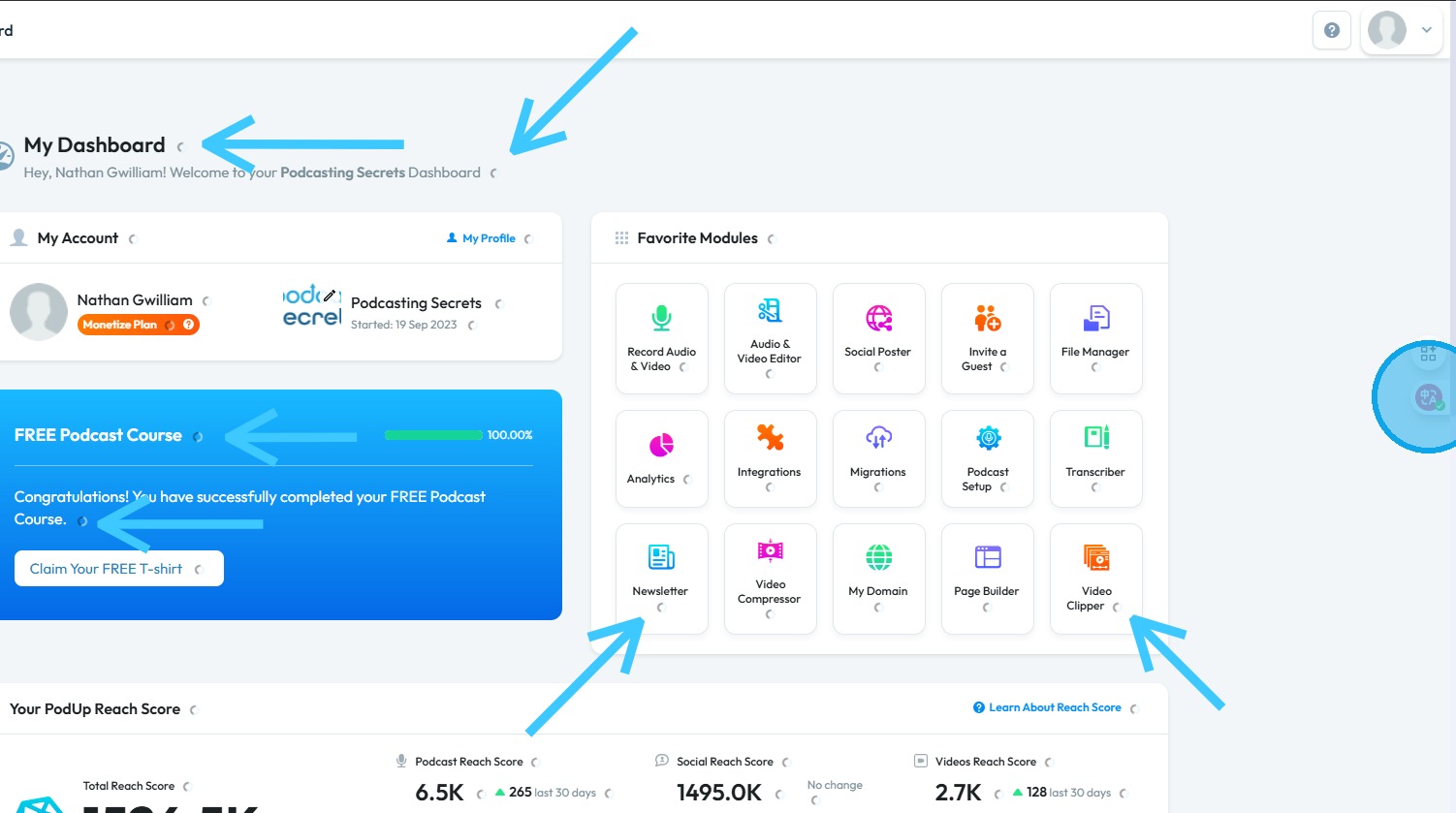The image size is (1456, 813).
Task: Open the My Profile link
Action: coord(481,238)
